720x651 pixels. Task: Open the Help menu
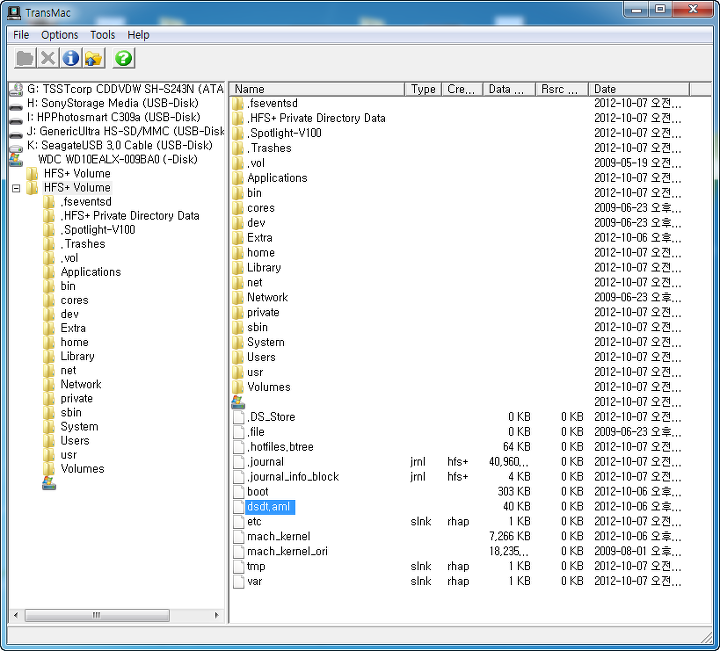(138, 35)
